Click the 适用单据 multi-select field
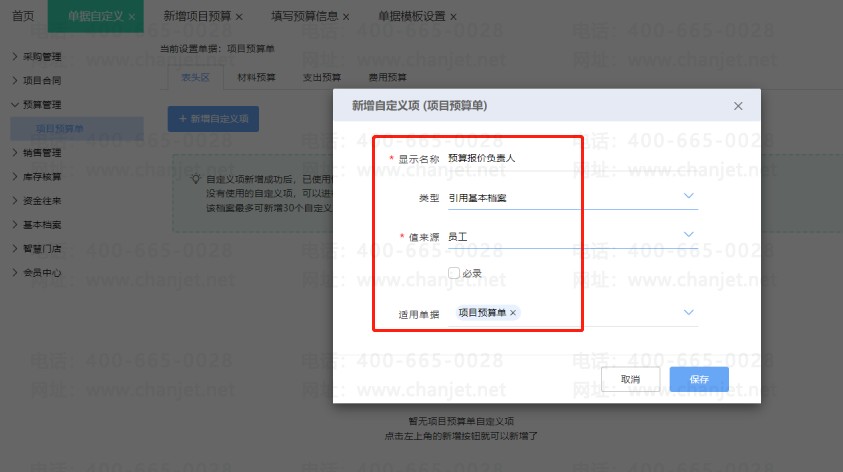This screenshot has width=843, height=472. click(573, 314)
